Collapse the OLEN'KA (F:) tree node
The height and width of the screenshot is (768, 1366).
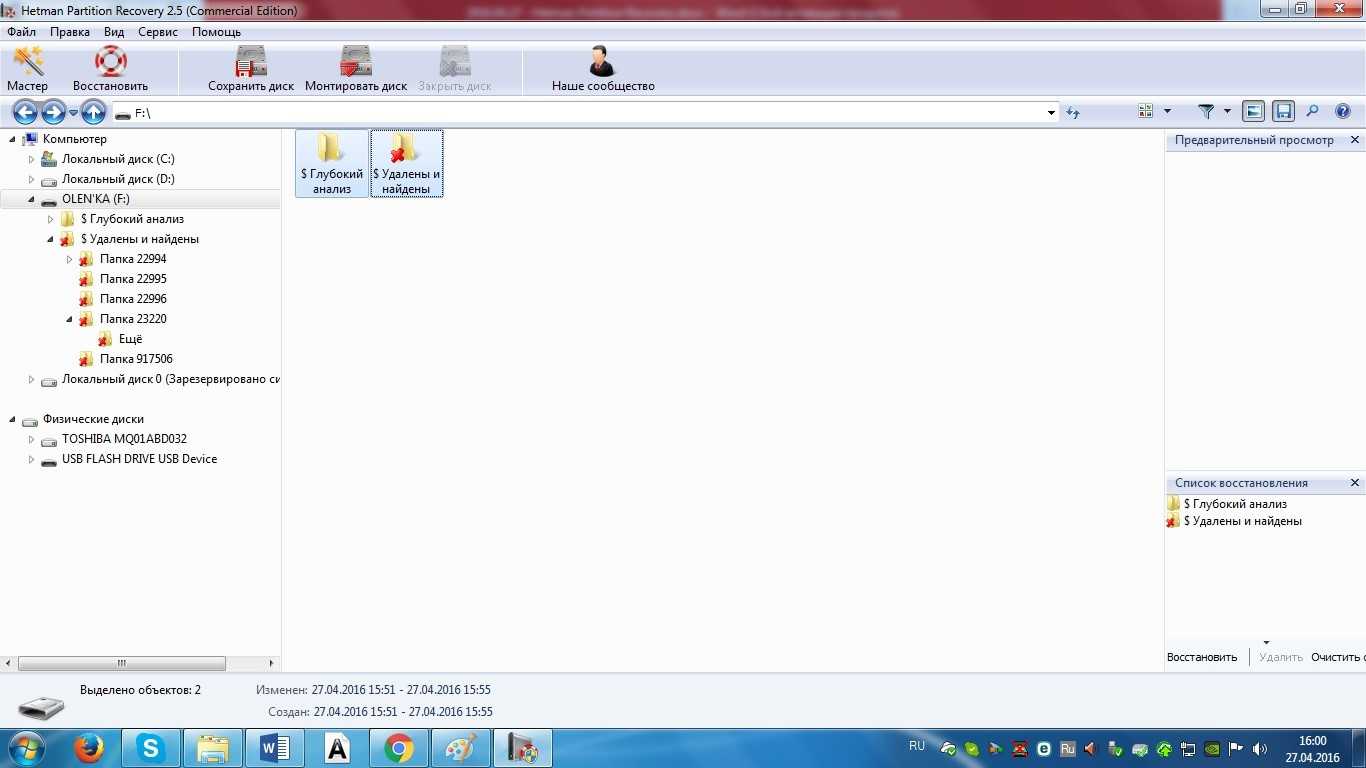(31, 199)
